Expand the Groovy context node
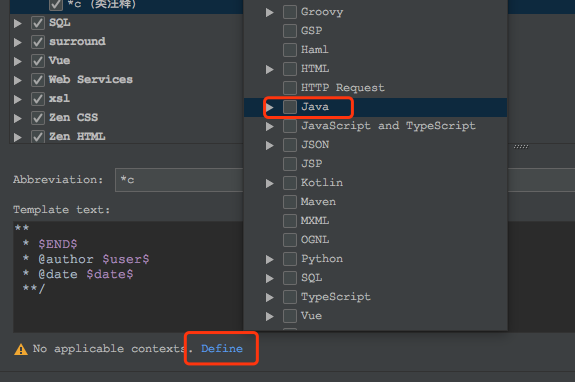The width and height of the screenshot is (575, 382). 270,12
